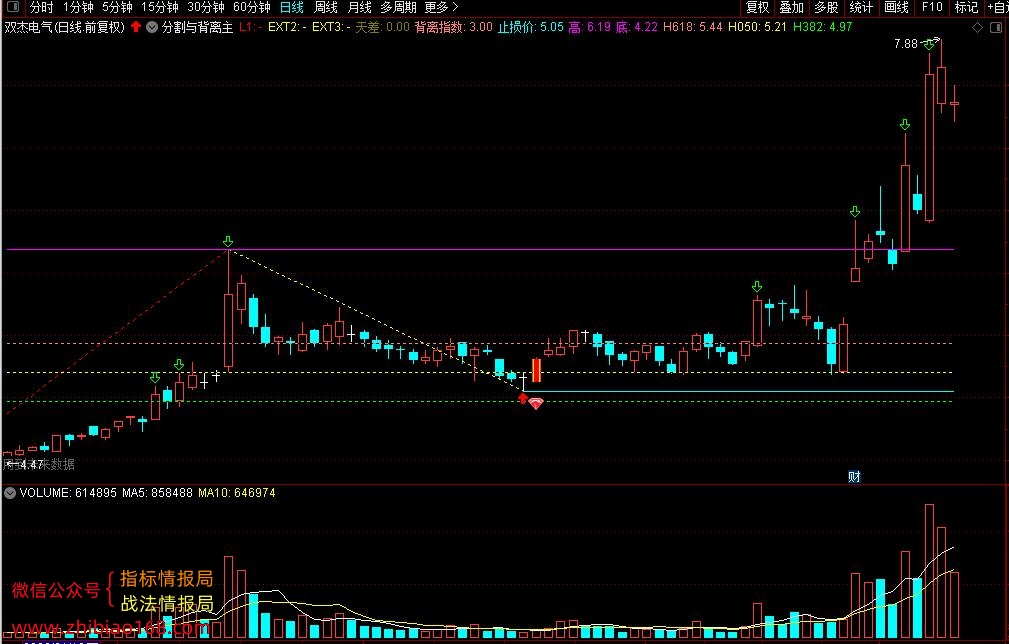Select the 30分钟 period tab
This screenshot has height=644, width=1009.
point(206,7)
